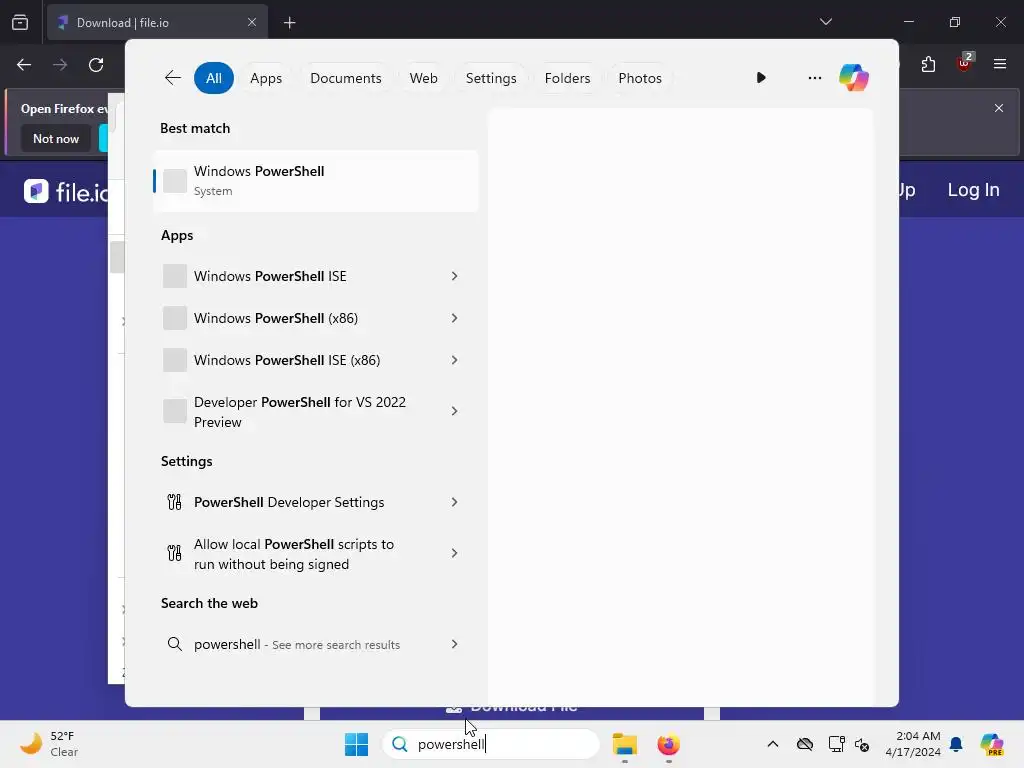Click Firefox forward navigation arrow
This screenshot has height=768, width=1024.
coord(60,65)
